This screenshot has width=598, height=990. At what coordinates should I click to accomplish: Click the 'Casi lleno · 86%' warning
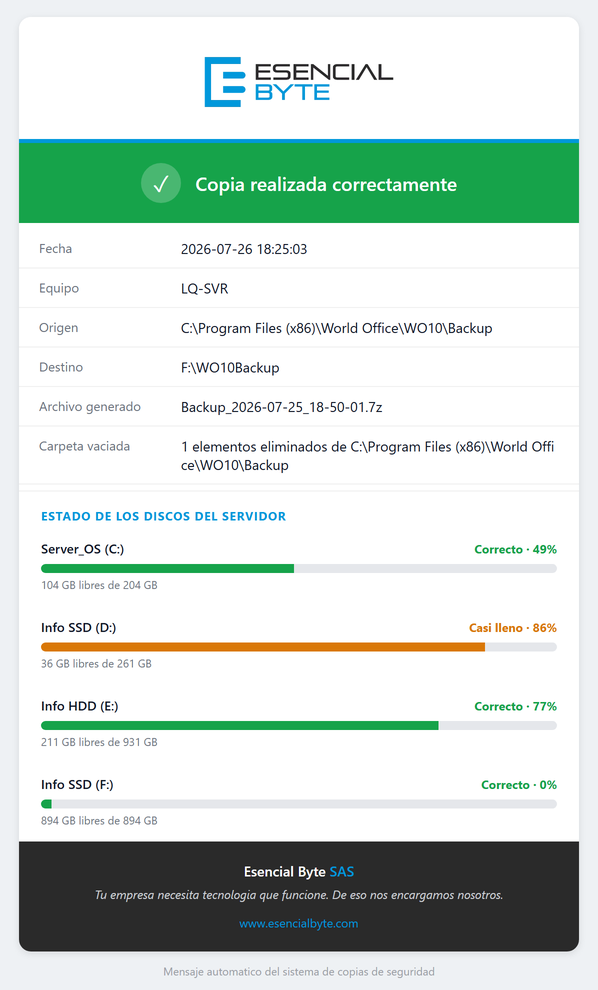513,628
